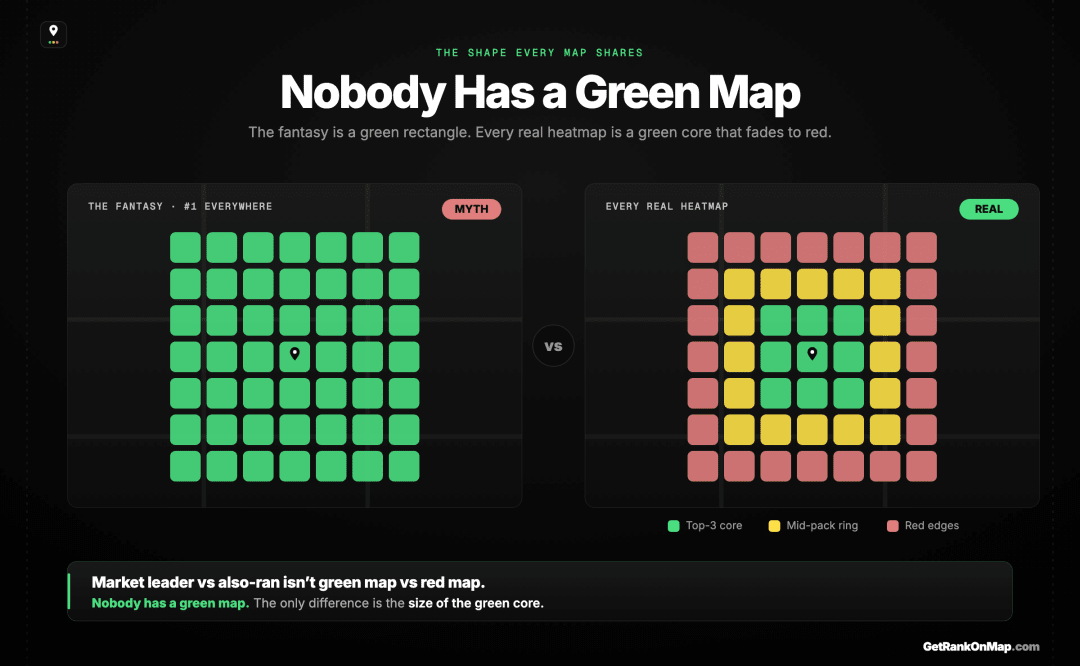Screen dimensions: 1080x666
Task: Open the GetRankOnMap.com link
Action: click(x=981, y=647)
